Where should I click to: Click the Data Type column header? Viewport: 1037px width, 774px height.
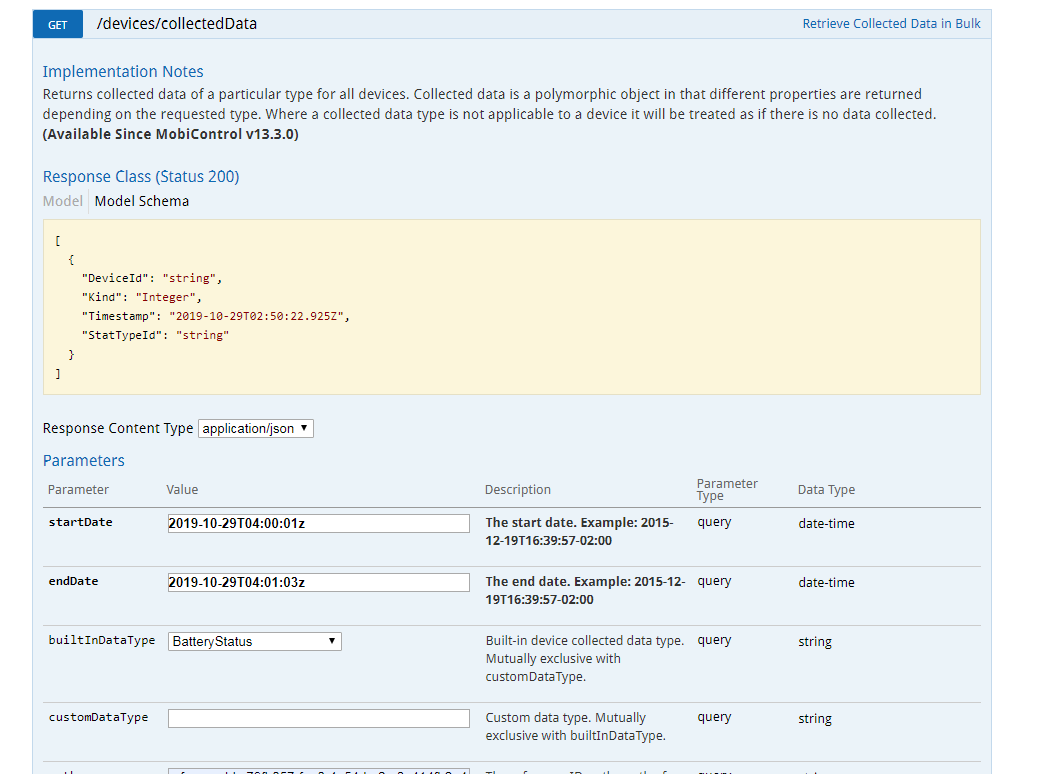pos(826,490)
